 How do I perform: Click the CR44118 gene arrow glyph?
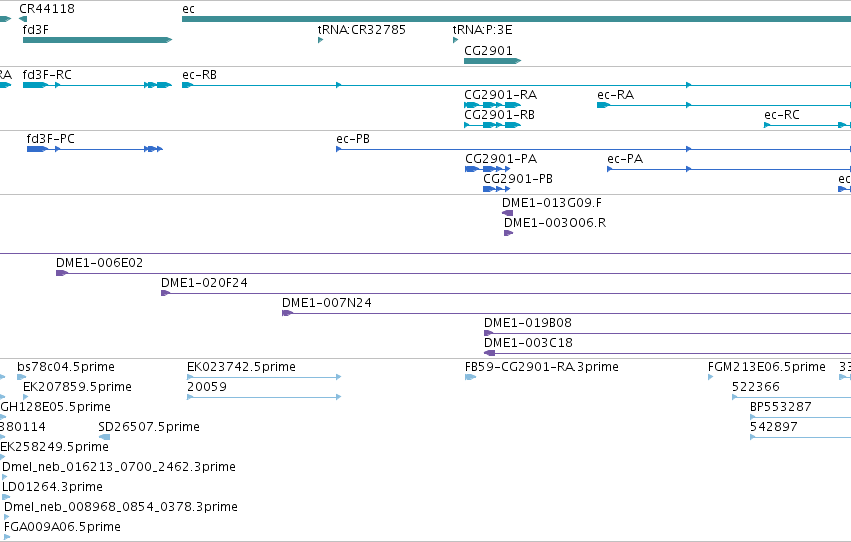pos(23,19)
